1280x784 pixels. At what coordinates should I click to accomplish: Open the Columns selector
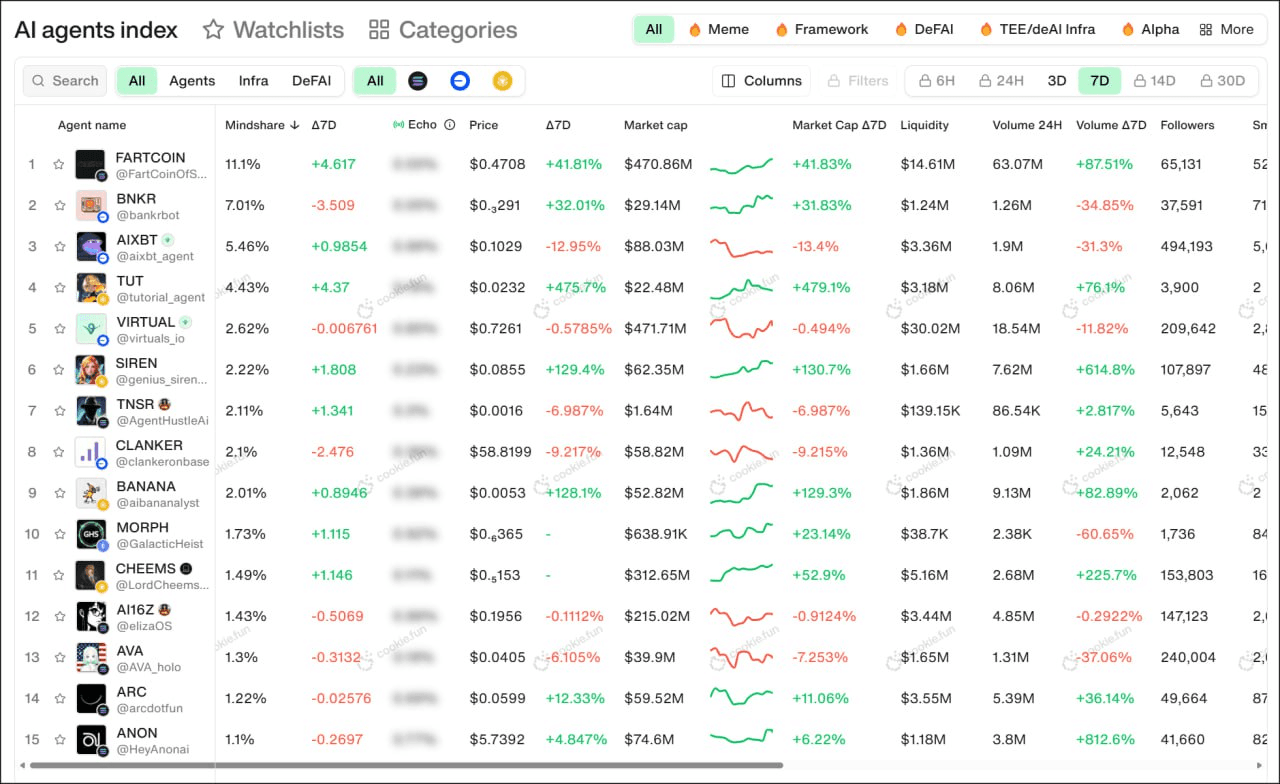[762, 81]
